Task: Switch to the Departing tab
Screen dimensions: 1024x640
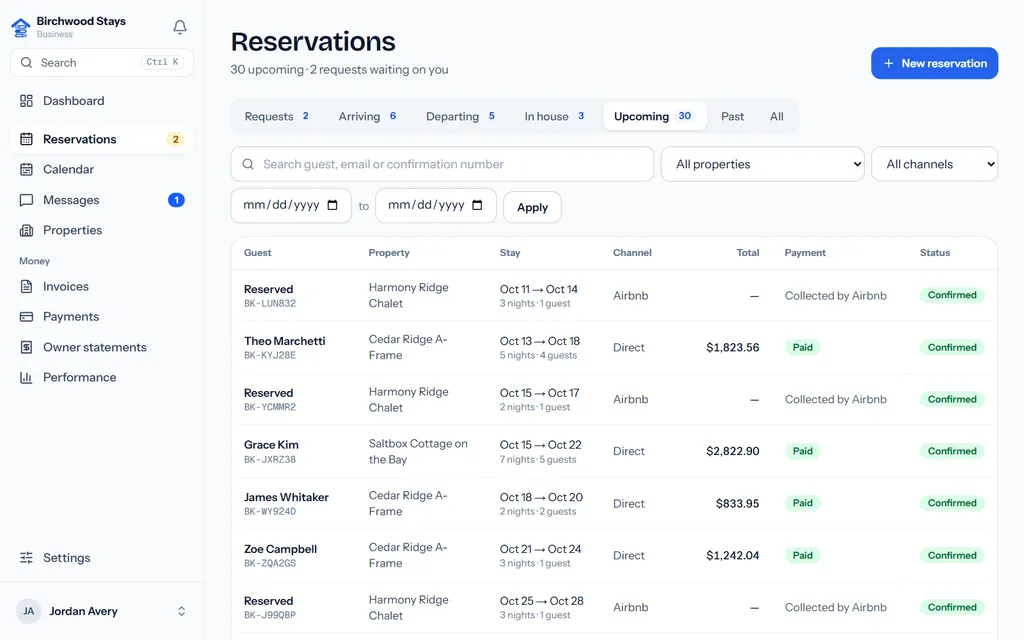Action: tap(460, 116)
